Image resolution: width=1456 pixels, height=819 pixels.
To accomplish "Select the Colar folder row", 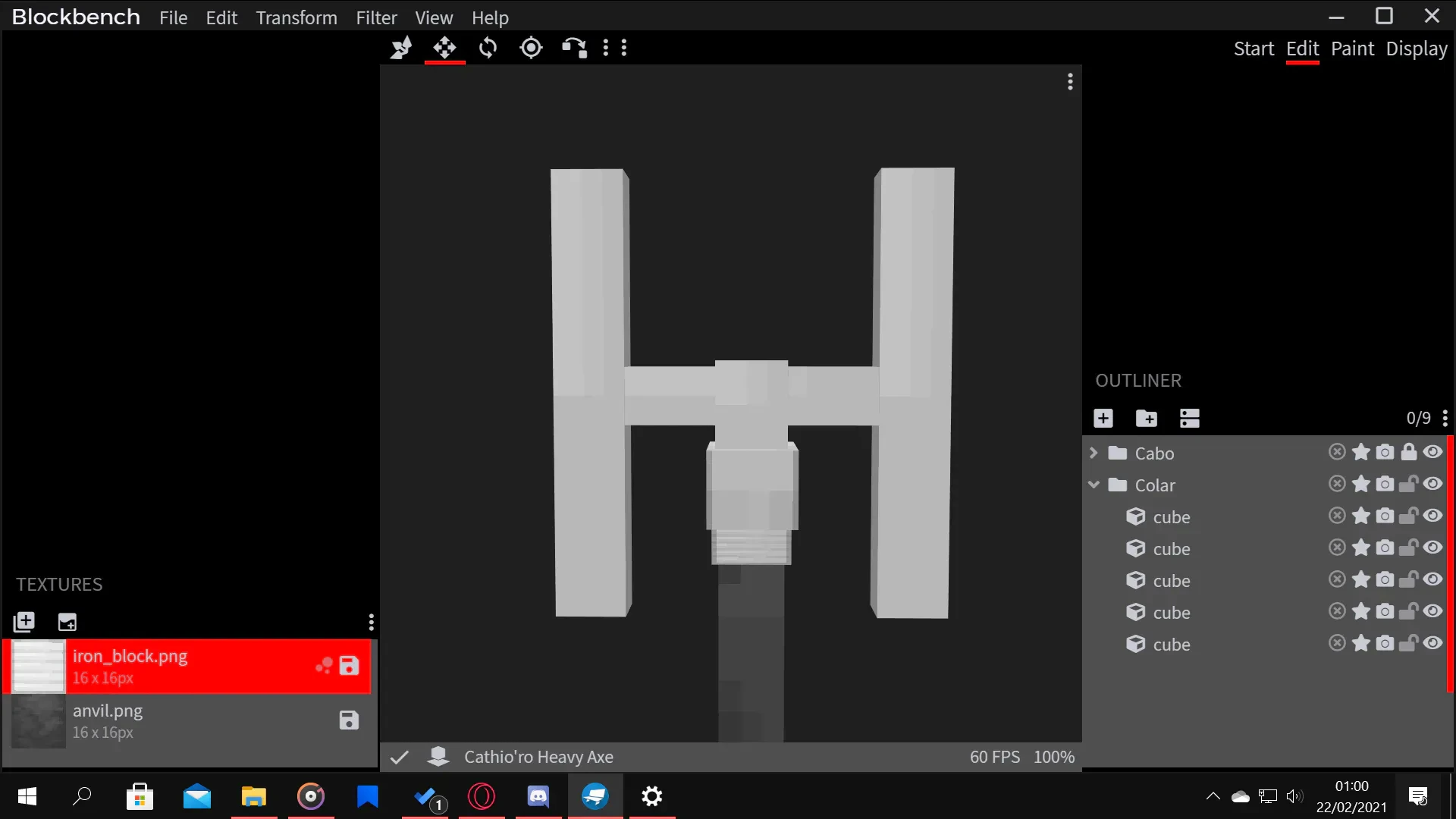I will 1265,485.
